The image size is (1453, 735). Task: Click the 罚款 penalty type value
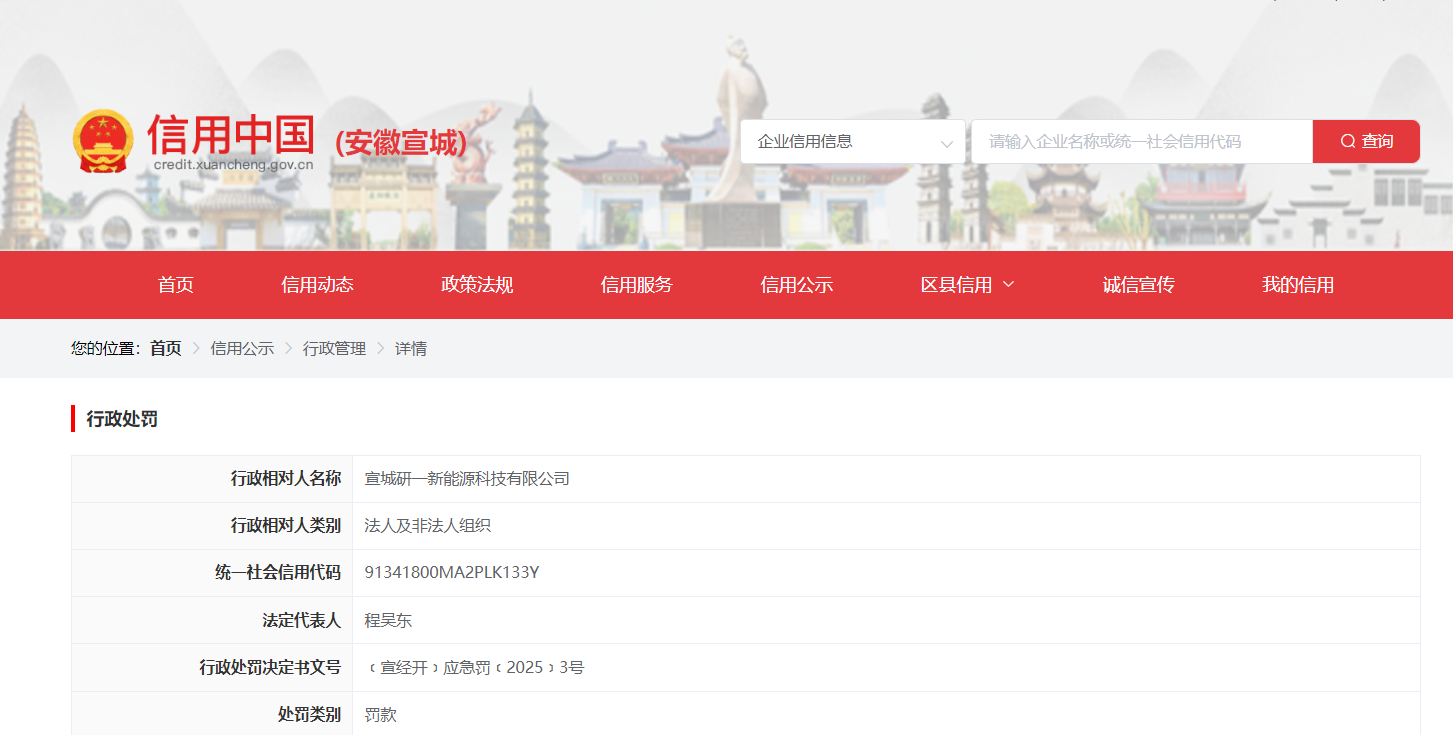(380, 714)
